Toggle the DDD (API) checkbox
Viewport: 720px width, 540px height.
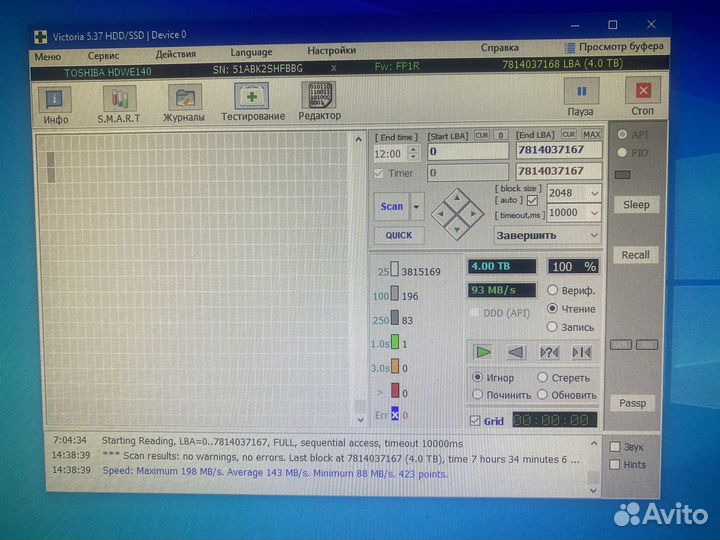pos(474,314)
